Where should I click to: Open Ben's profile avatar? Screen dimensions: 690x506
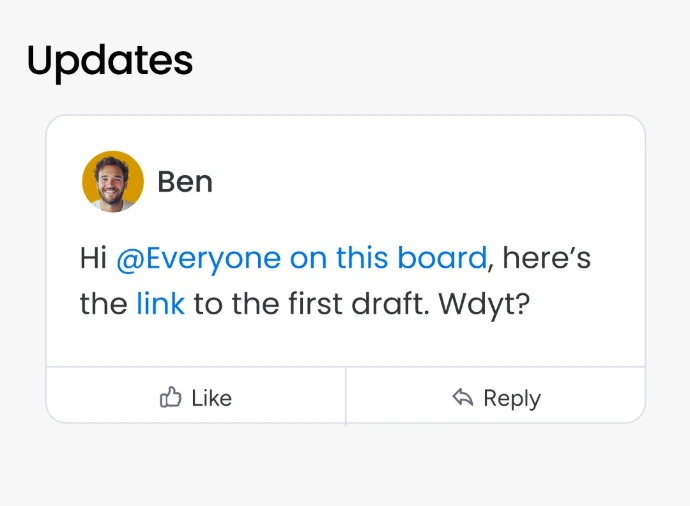click(x=113, y=182)
